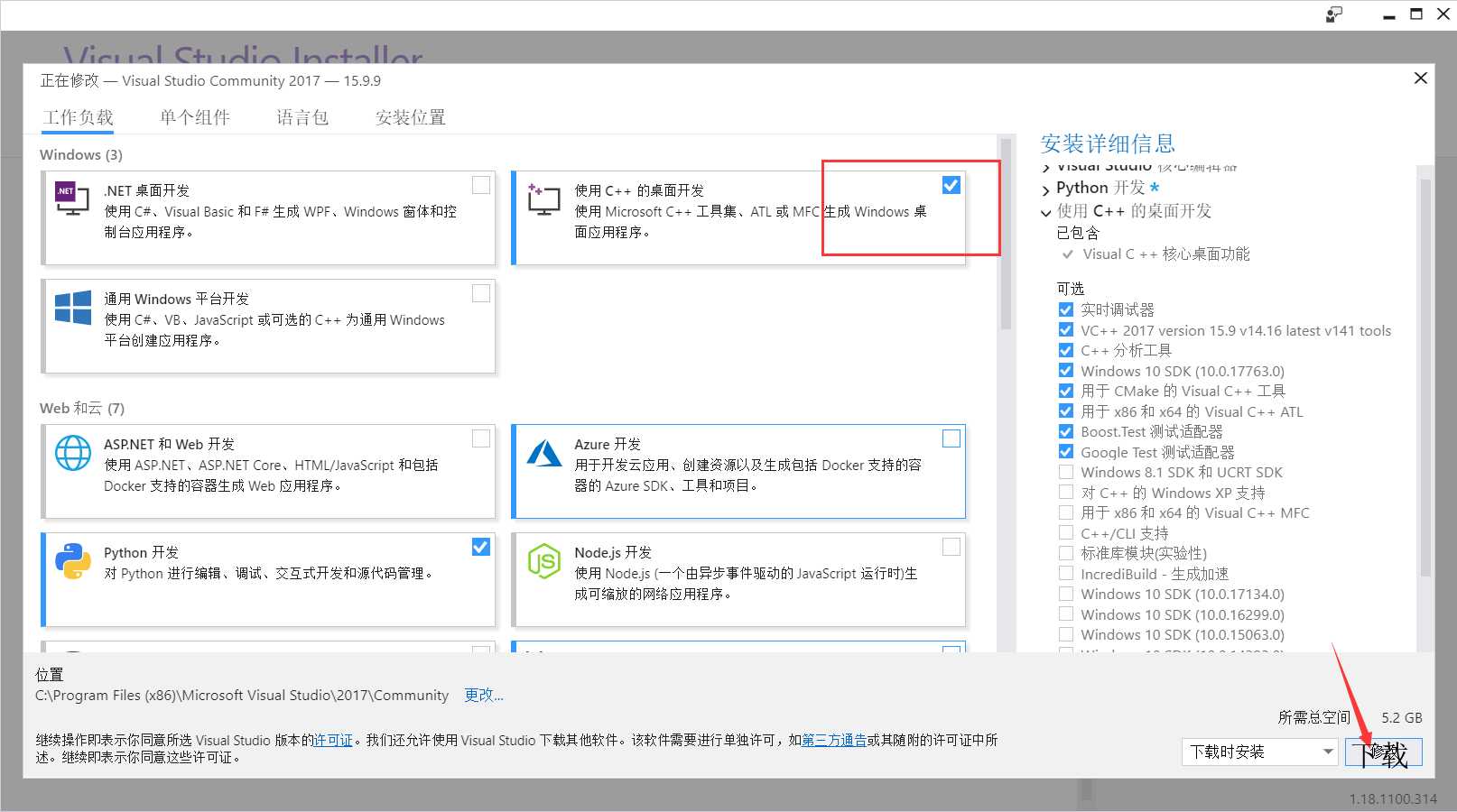The height and width of the screenshot is (812, 1457).
Task: Click the 安装详细信息 panel heading
Action: [x=1108, y=143]
